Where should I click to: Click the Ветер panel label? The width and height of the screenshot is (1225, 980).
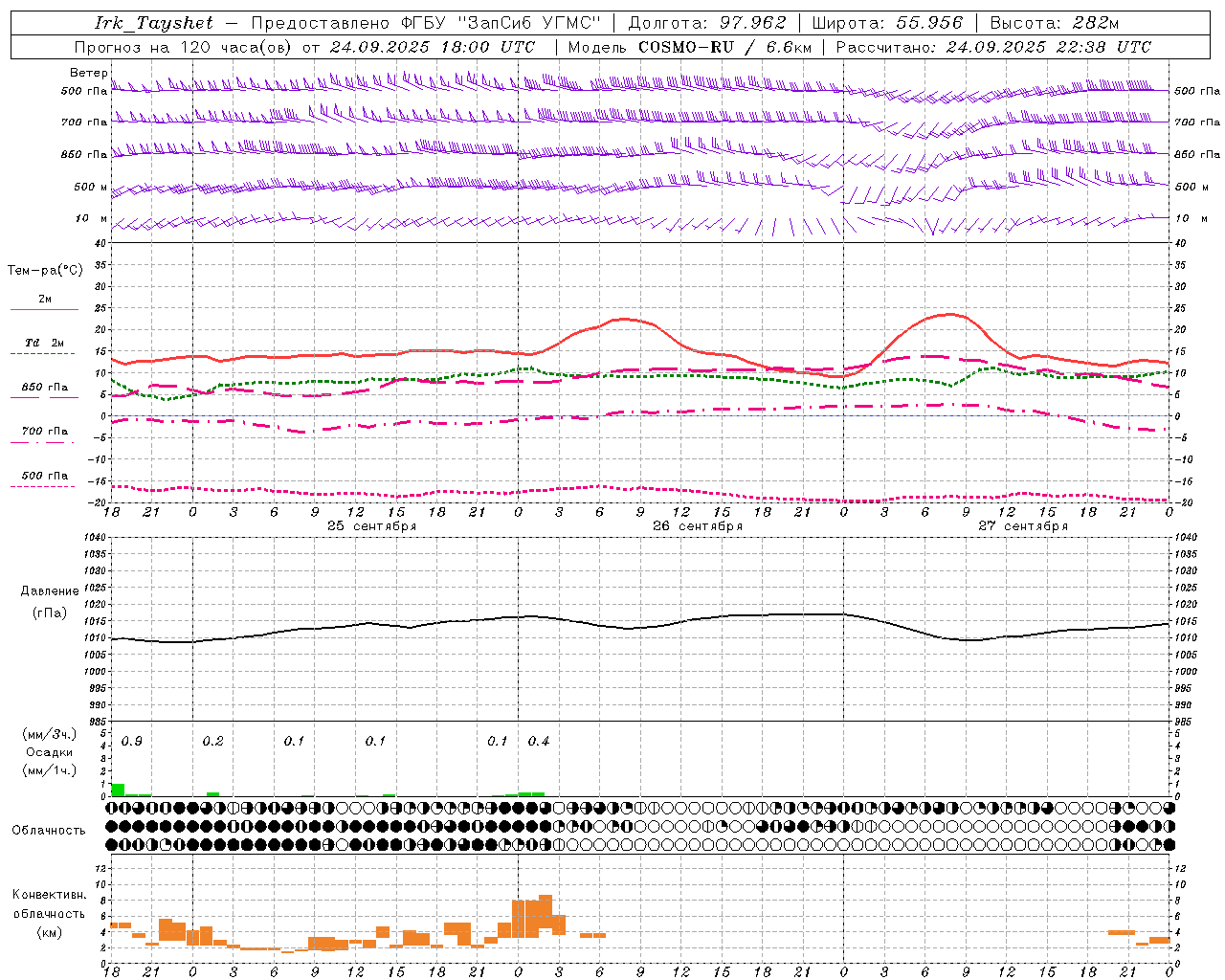(88, 73)
